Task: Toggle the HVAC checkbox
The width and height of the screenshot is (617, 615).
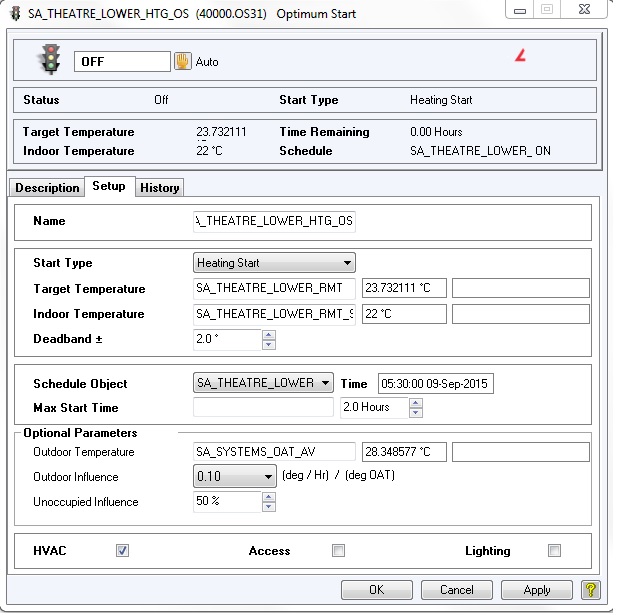Action: 122,551
